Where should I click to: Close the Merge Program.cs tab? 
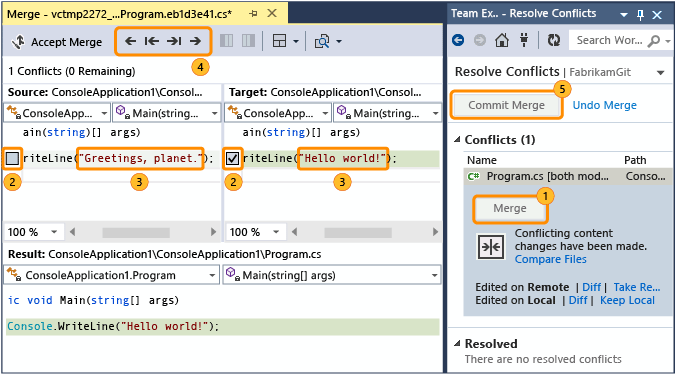click(x=272, y=13)
